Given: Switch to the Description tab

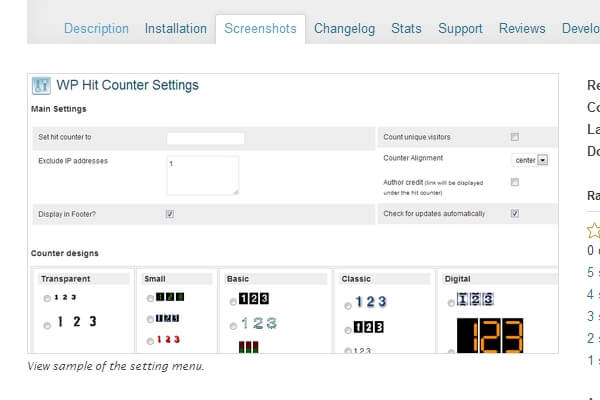Looking at the screenshot, I should point(96,28).
